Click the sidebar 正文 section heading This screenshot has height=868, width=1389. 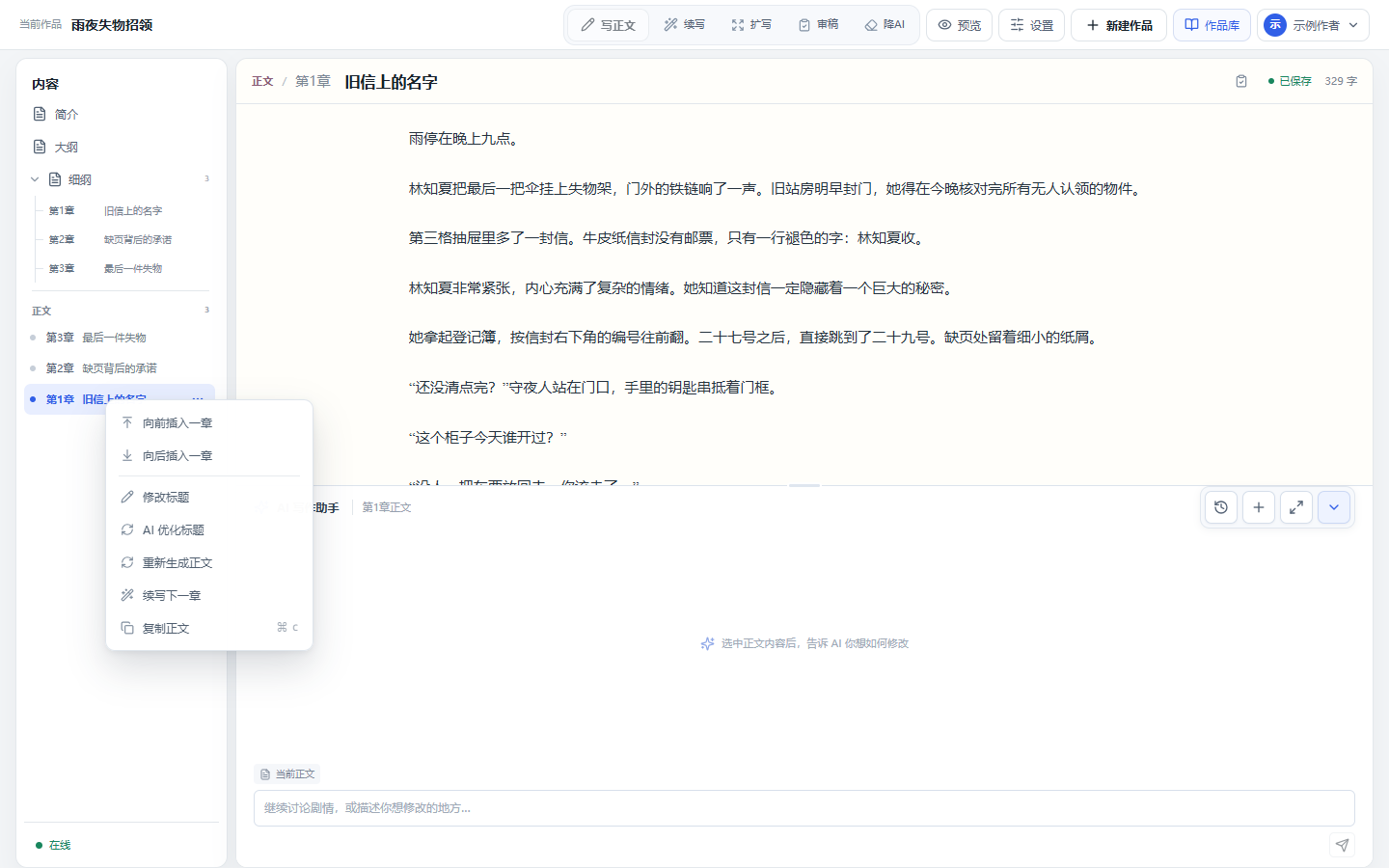[x=41, y=311]
